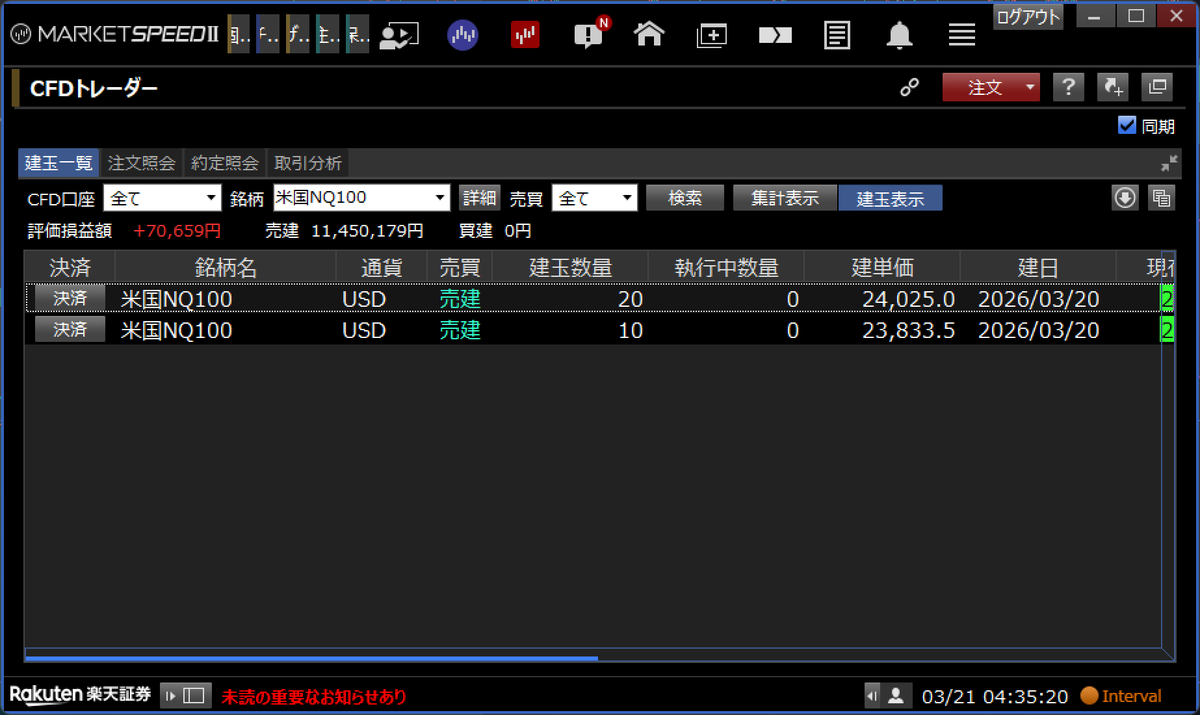The height and width of the screenshot is (715, 1200).
Task: Click the ログアウト logout button
Action: pyautogui.click(x=1028, y=17)
